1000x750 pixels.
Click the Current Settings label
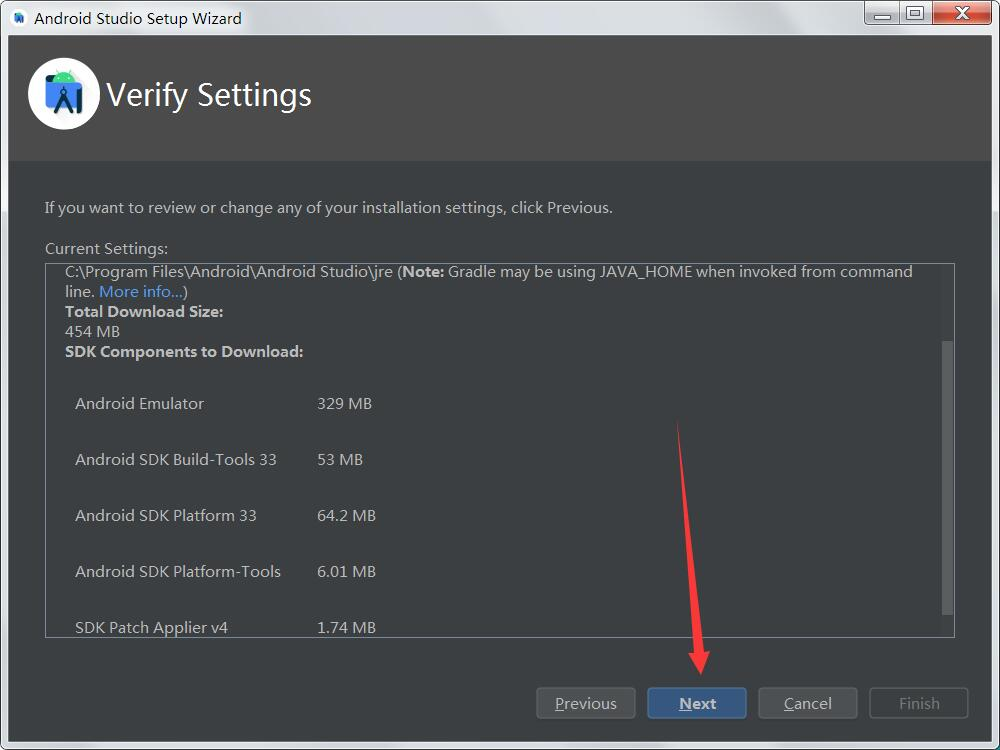pyautogui.click(x=107, y=248)
